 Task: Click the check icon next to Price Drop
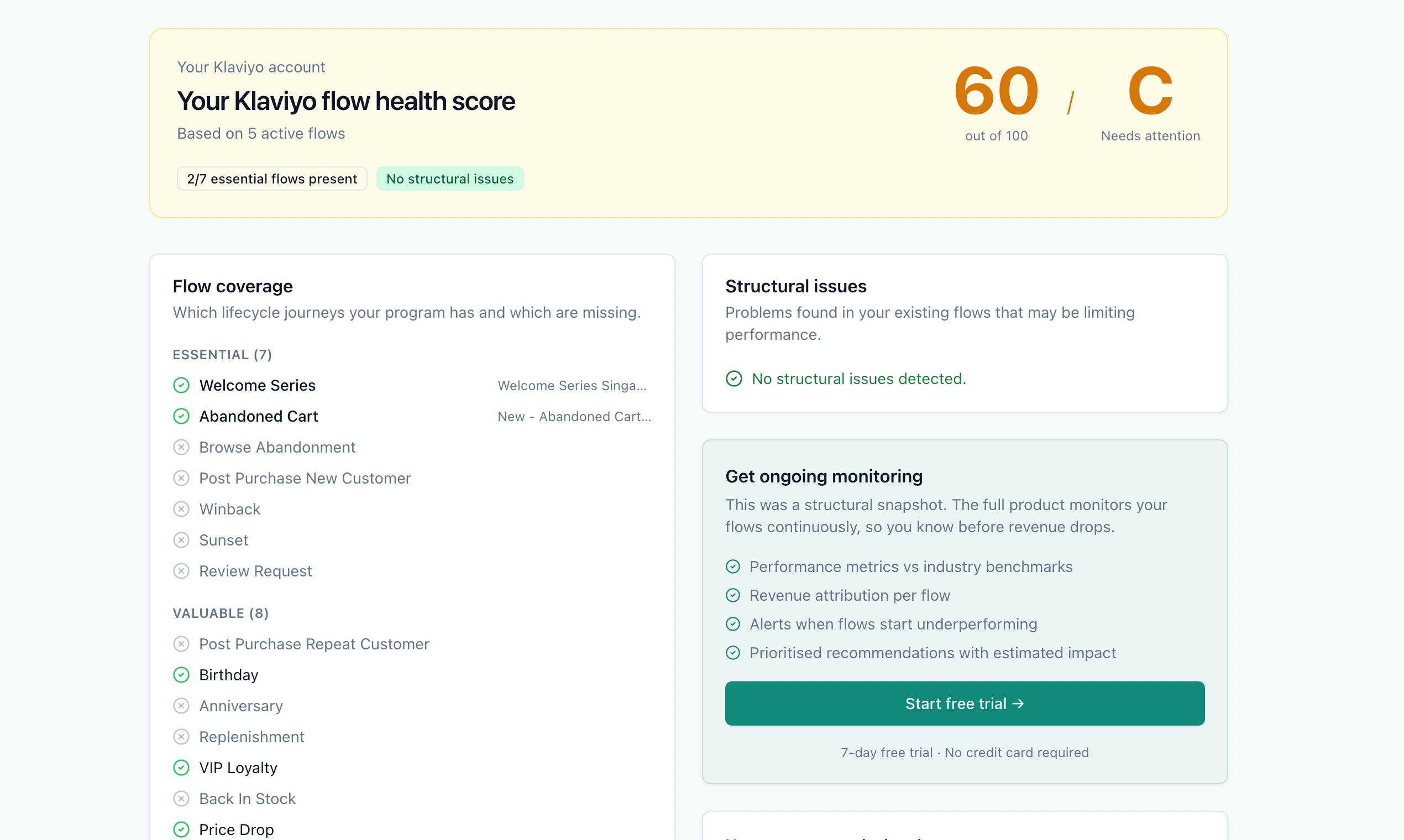point(181,830)
